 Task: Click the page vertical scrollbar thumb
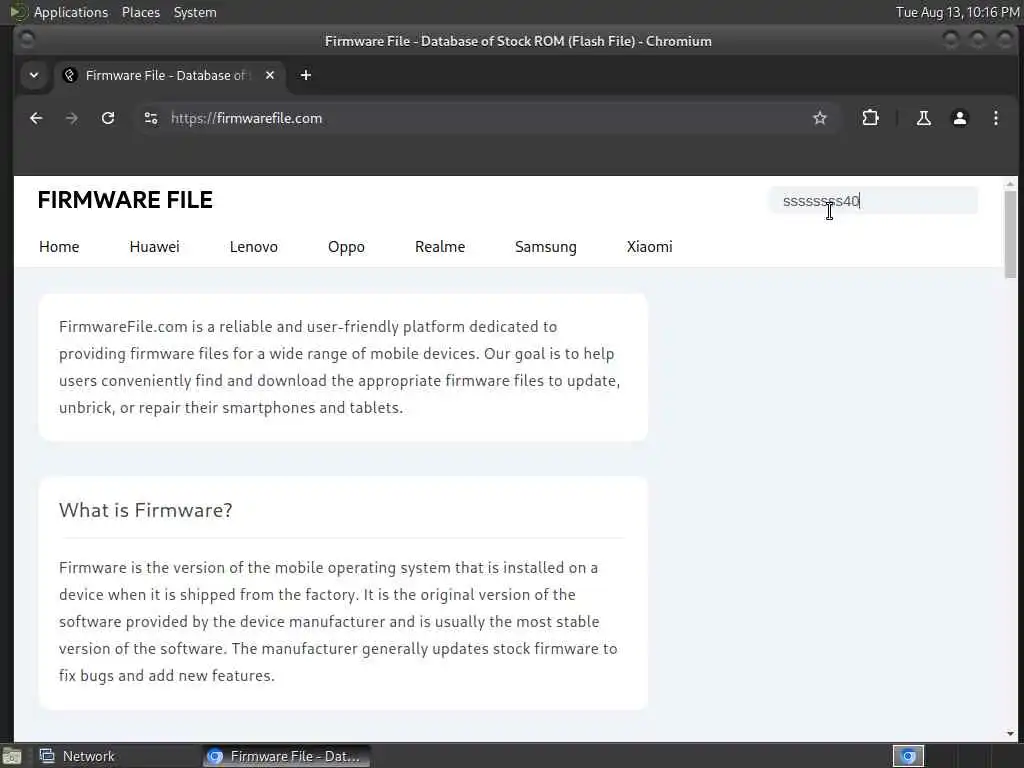[1010, 235]
